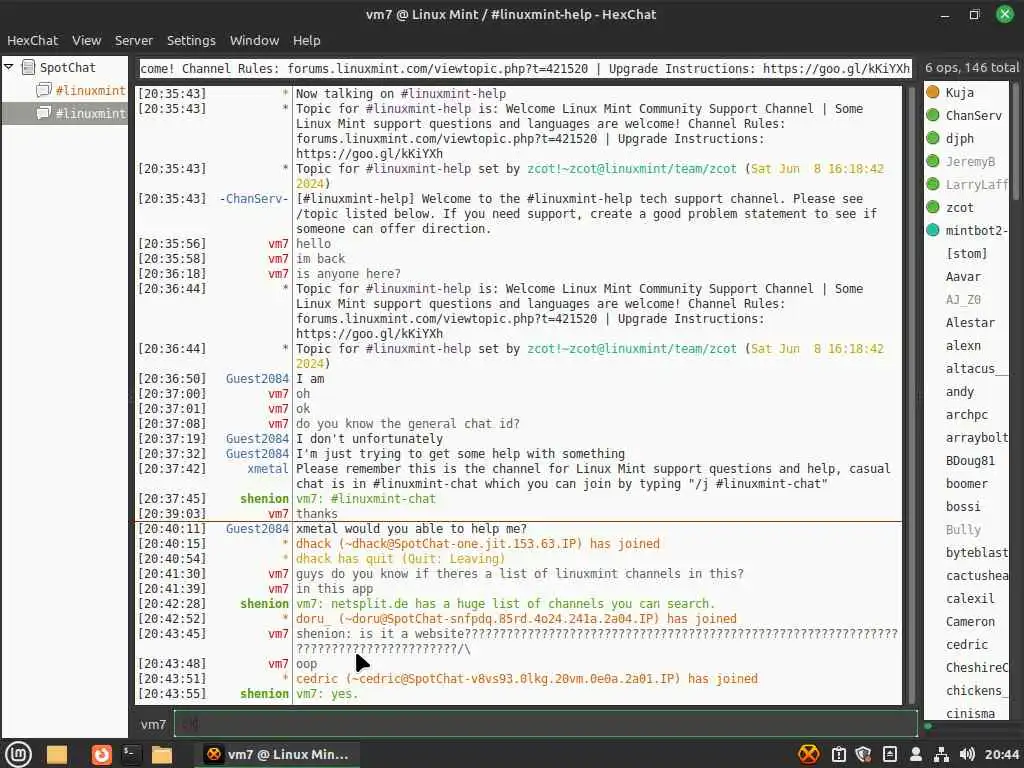The height and width of the screenshot is (768, 1024).
Task: Open the Settings menu
Action: click(191, 40)
